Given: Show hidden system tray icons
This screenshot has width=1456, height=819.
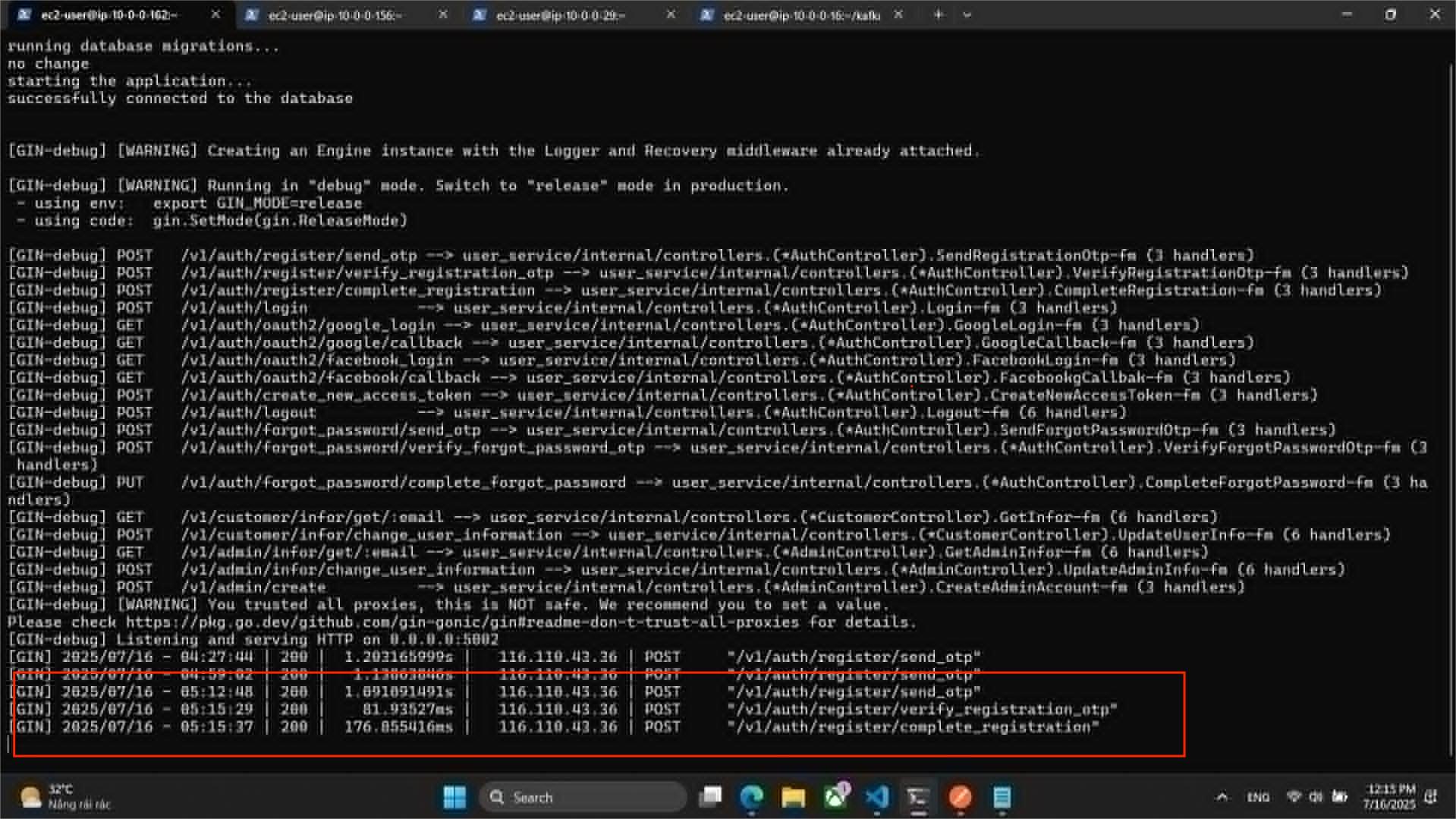Looking at the screenshot, I should point(1222,797).
